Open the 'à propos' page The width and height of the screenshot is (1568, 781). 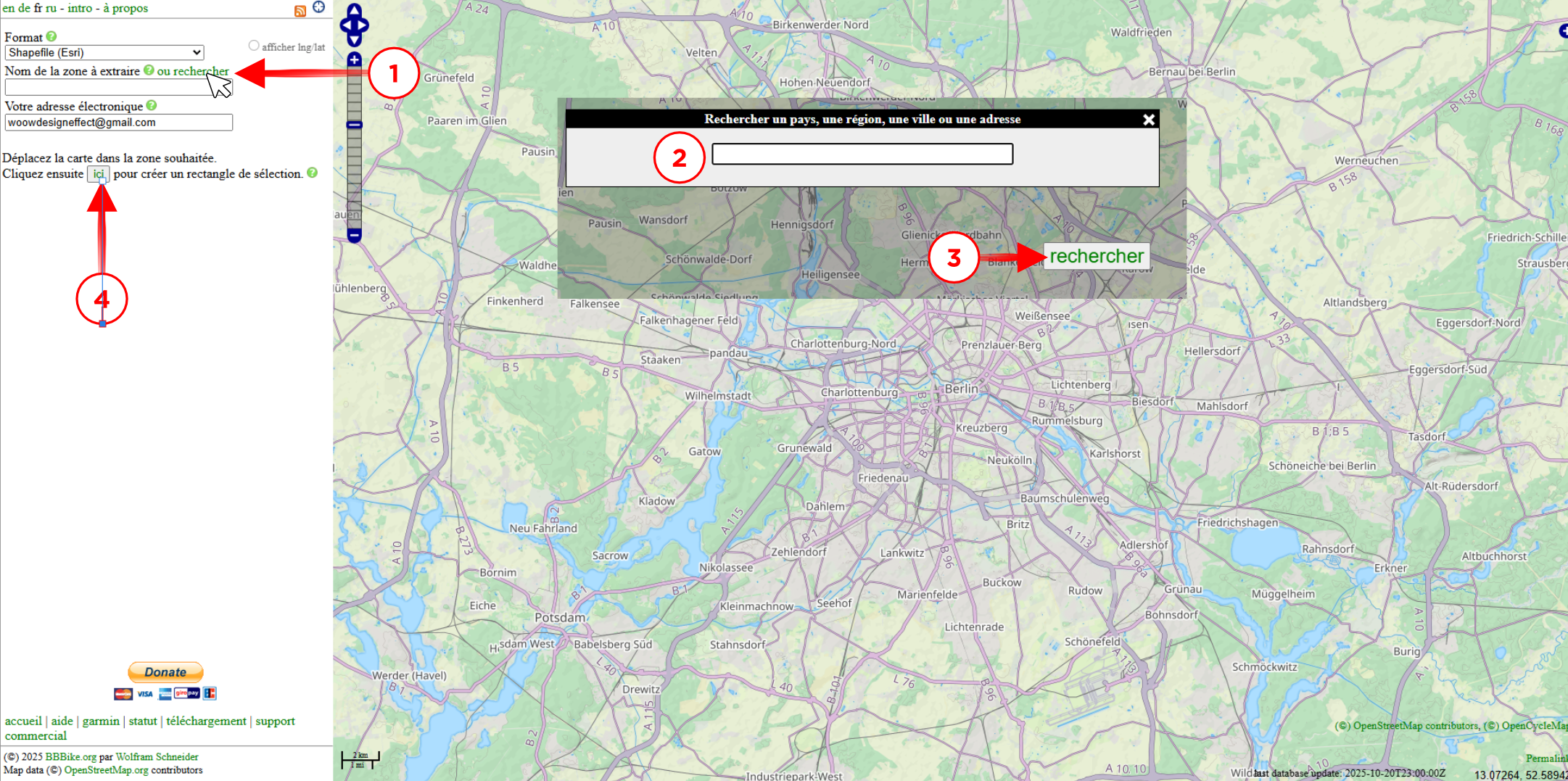click(125, 8)
